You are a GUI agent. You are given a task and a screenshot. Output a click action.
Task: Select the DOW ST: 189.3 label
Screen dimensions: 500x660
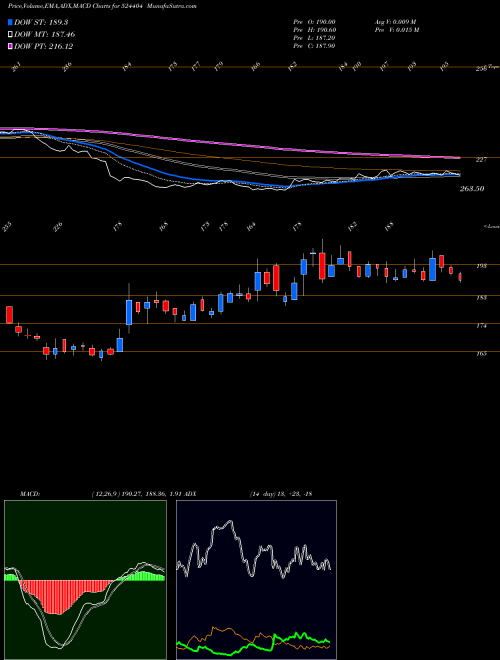(41, 22)
